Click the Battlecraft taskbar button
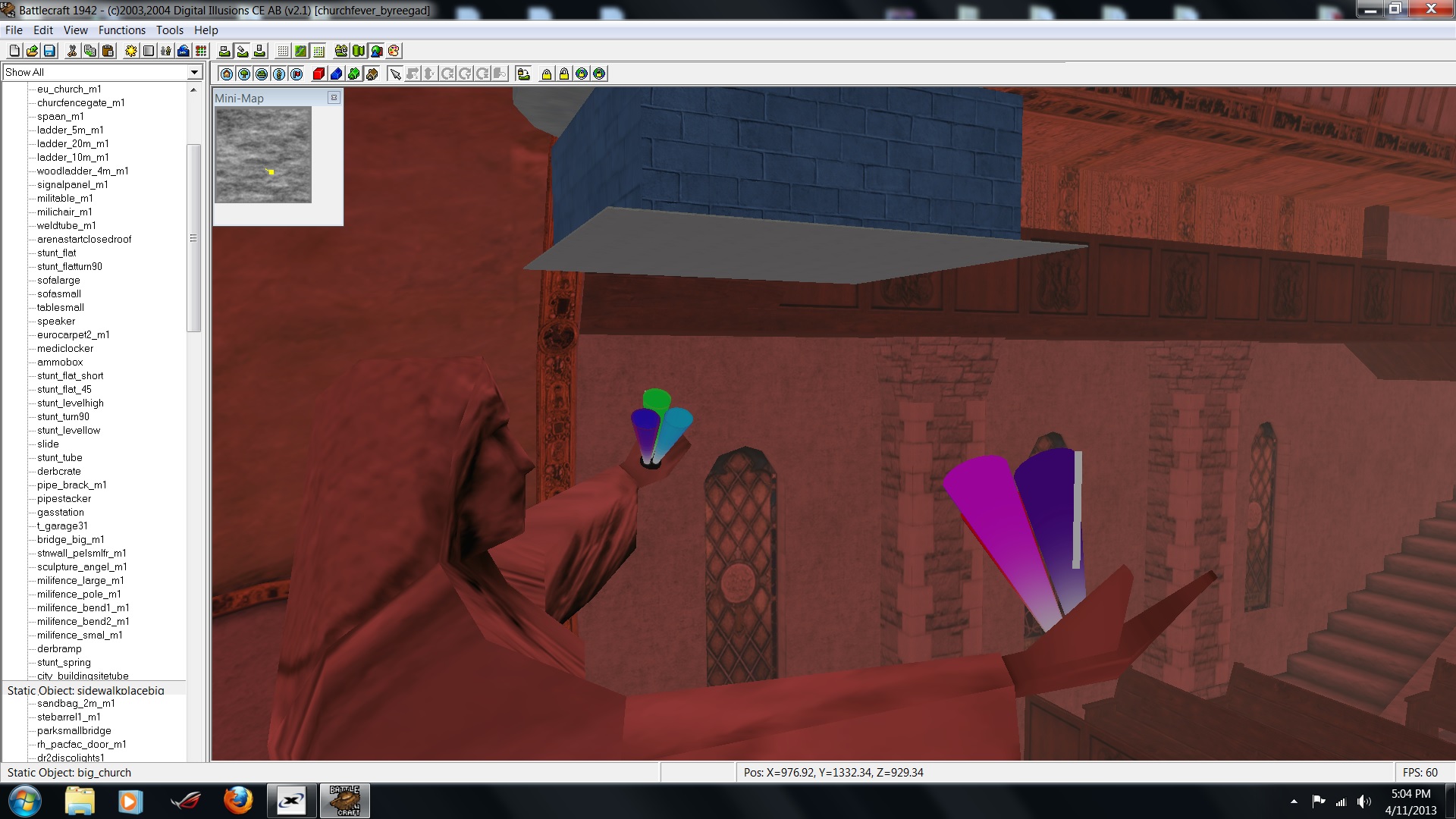The height and width of the screenshot is (819, 1456). 345,801
